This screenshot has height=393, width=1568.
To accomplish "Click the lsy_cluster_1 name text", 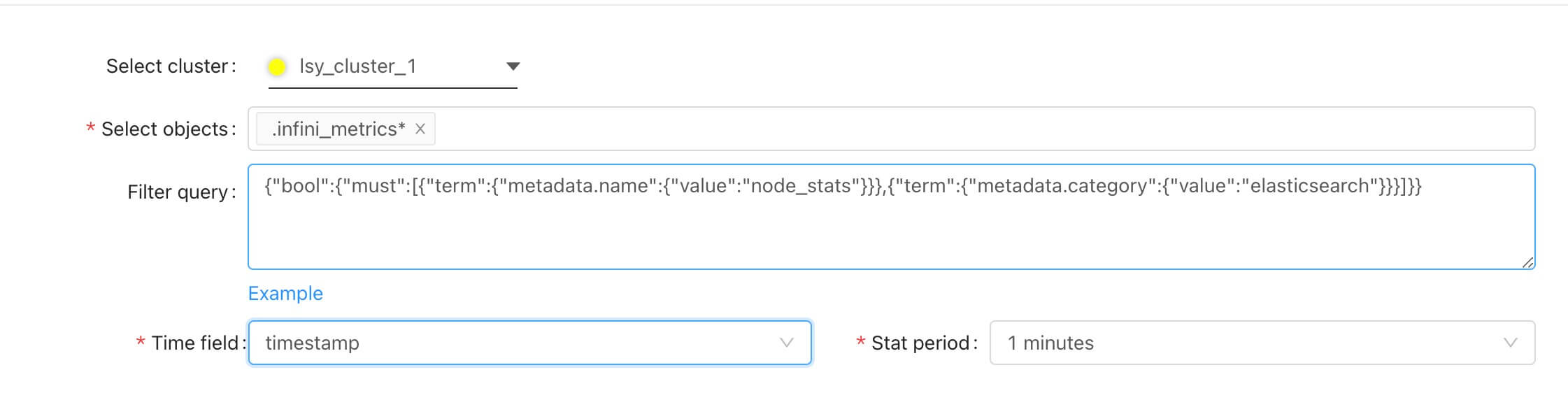I will 357,66.
